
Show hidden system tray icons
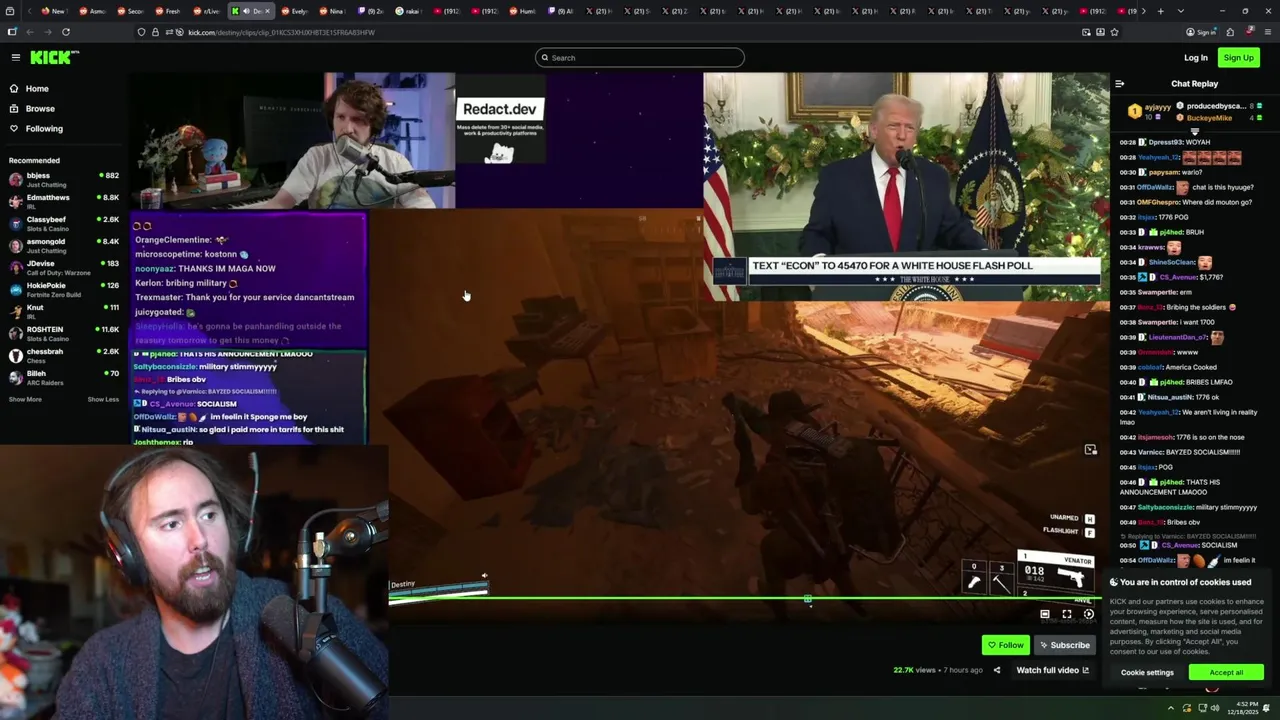tap(1171, 708)
